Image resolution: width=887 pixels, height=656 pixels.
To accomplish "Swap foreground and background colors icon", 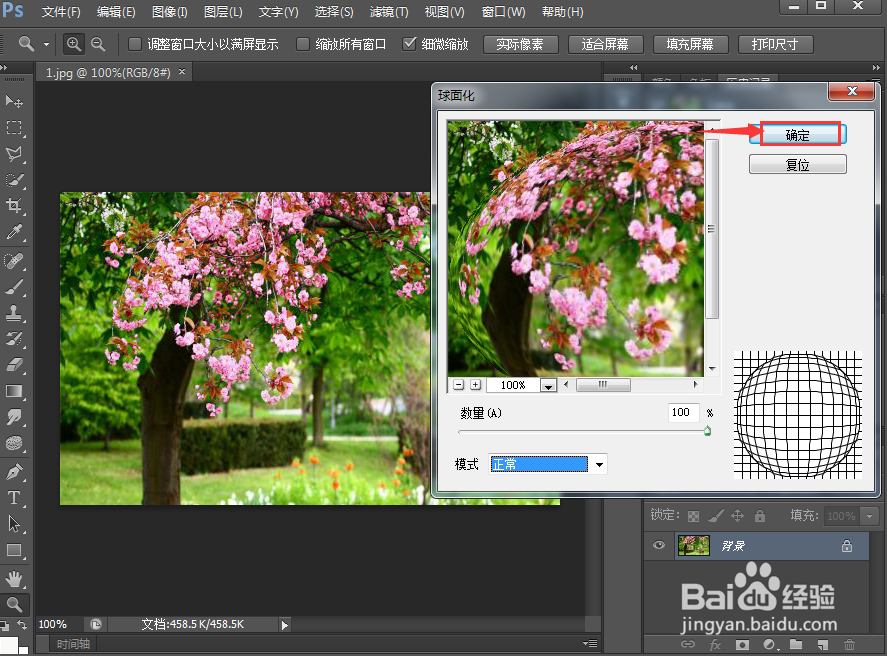I will click(22, 625).
